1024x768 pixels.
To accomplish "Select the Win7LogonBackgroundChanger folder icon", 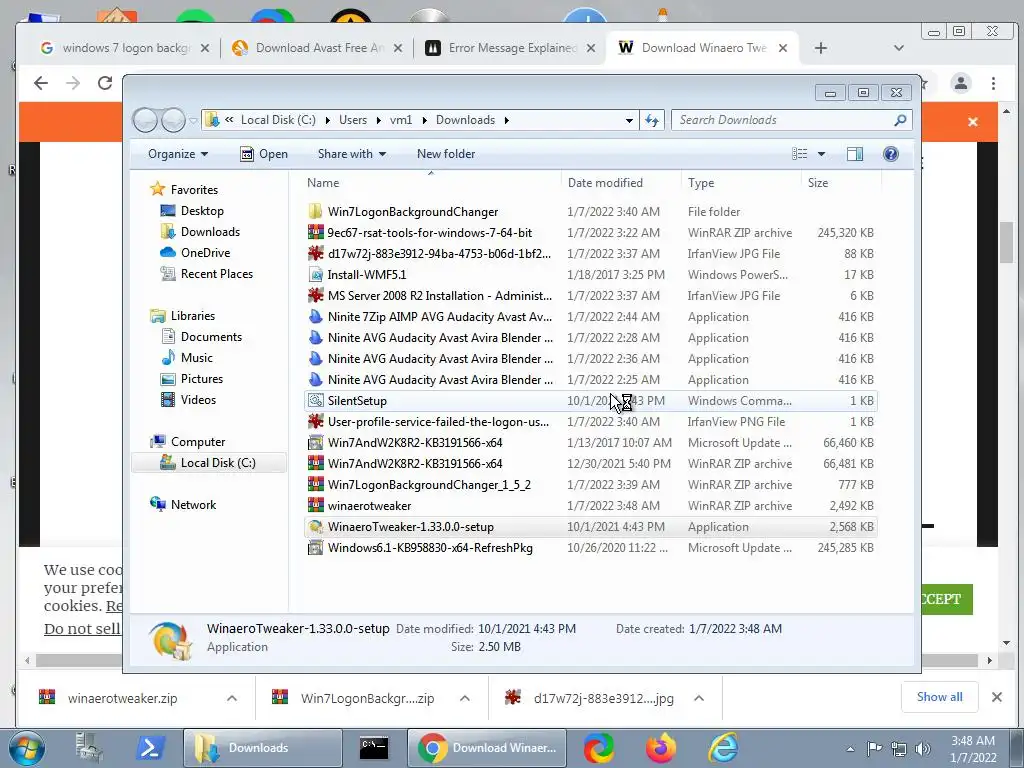I will [x=315, y=212].
